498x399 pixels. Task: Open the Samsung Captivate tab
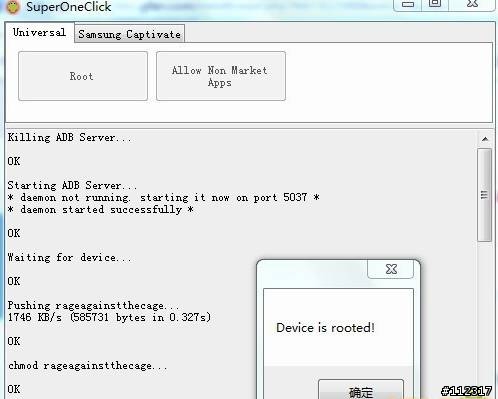point(130,34)
